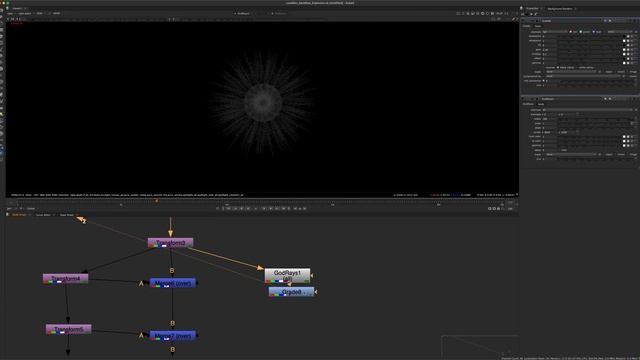
Task: Click the node graph mini-map overview
Action: tap(480, 346)
